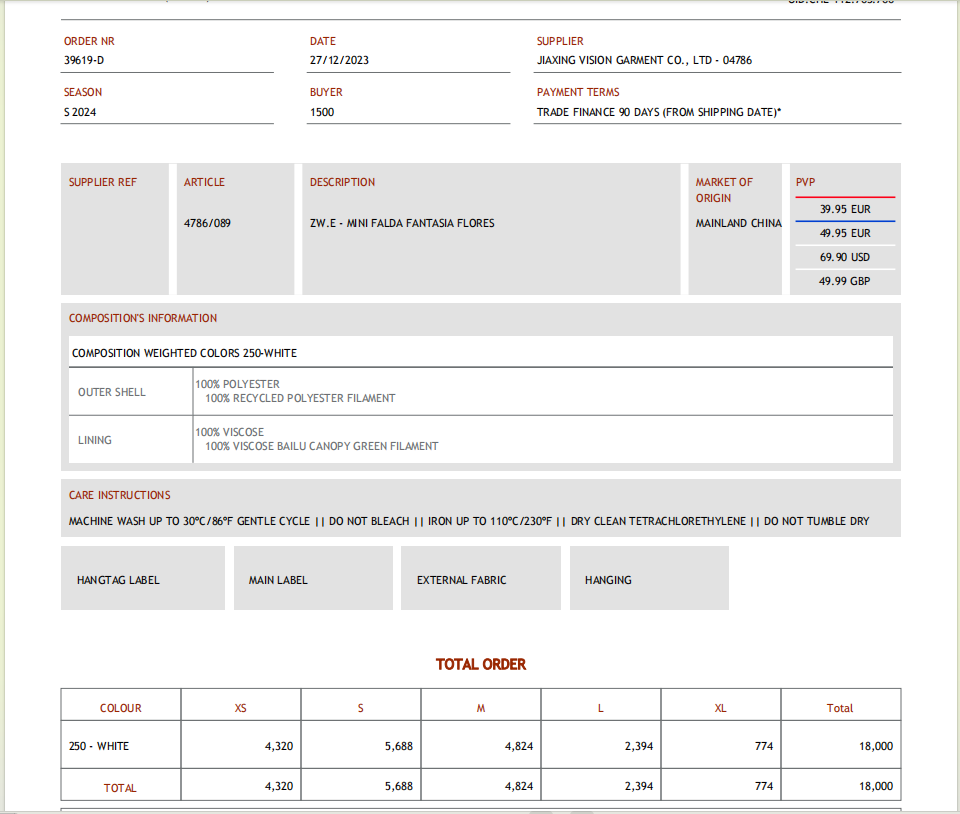Select the Mini Falda Fantasia Flores description
Image resolution: width=960 pixels, height=814 pixels.
(402, 223)
